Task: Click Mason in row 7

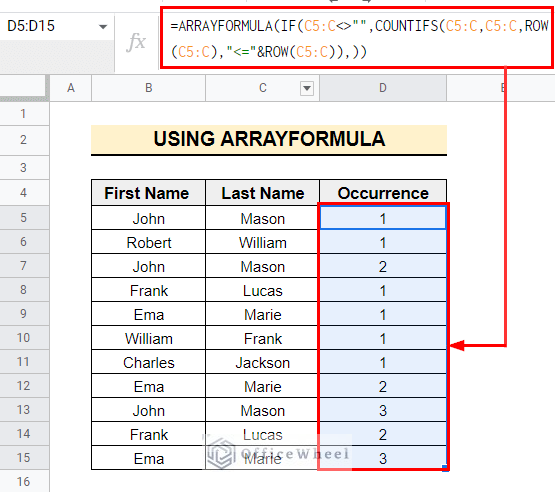Action: 262,267
